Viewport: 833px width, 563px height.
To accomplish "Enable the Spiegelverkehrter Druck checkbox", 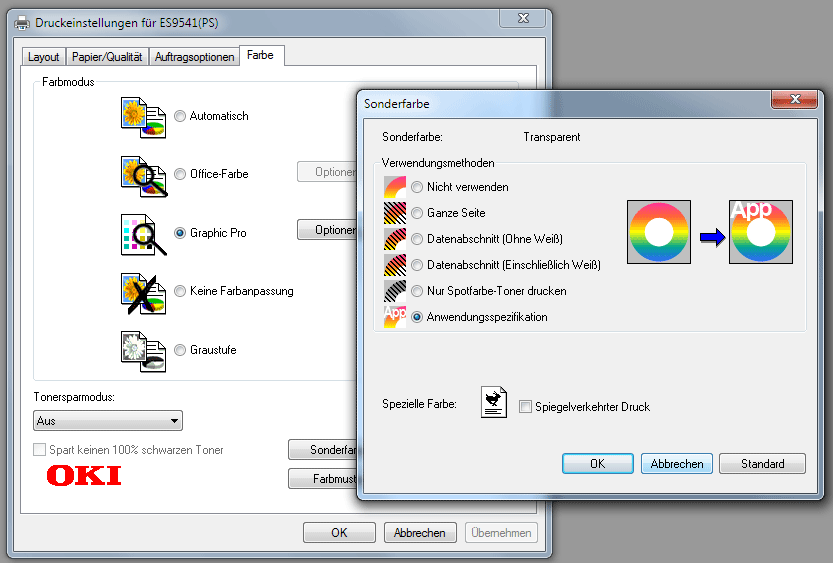I will pyautogui.click(x=526, y=407).
